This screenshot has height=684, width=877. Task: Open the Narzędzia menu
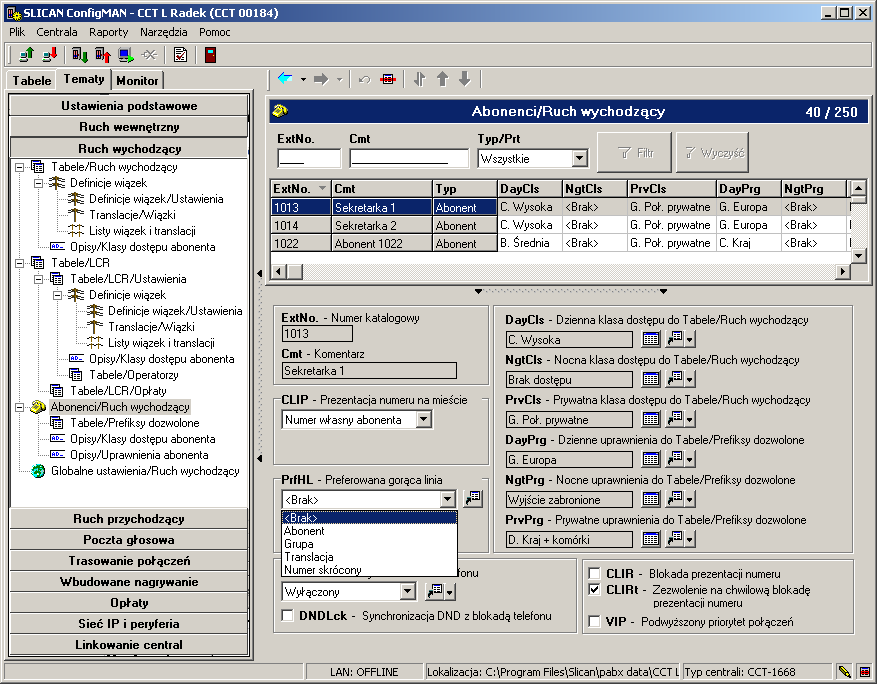tap(163, 32)
